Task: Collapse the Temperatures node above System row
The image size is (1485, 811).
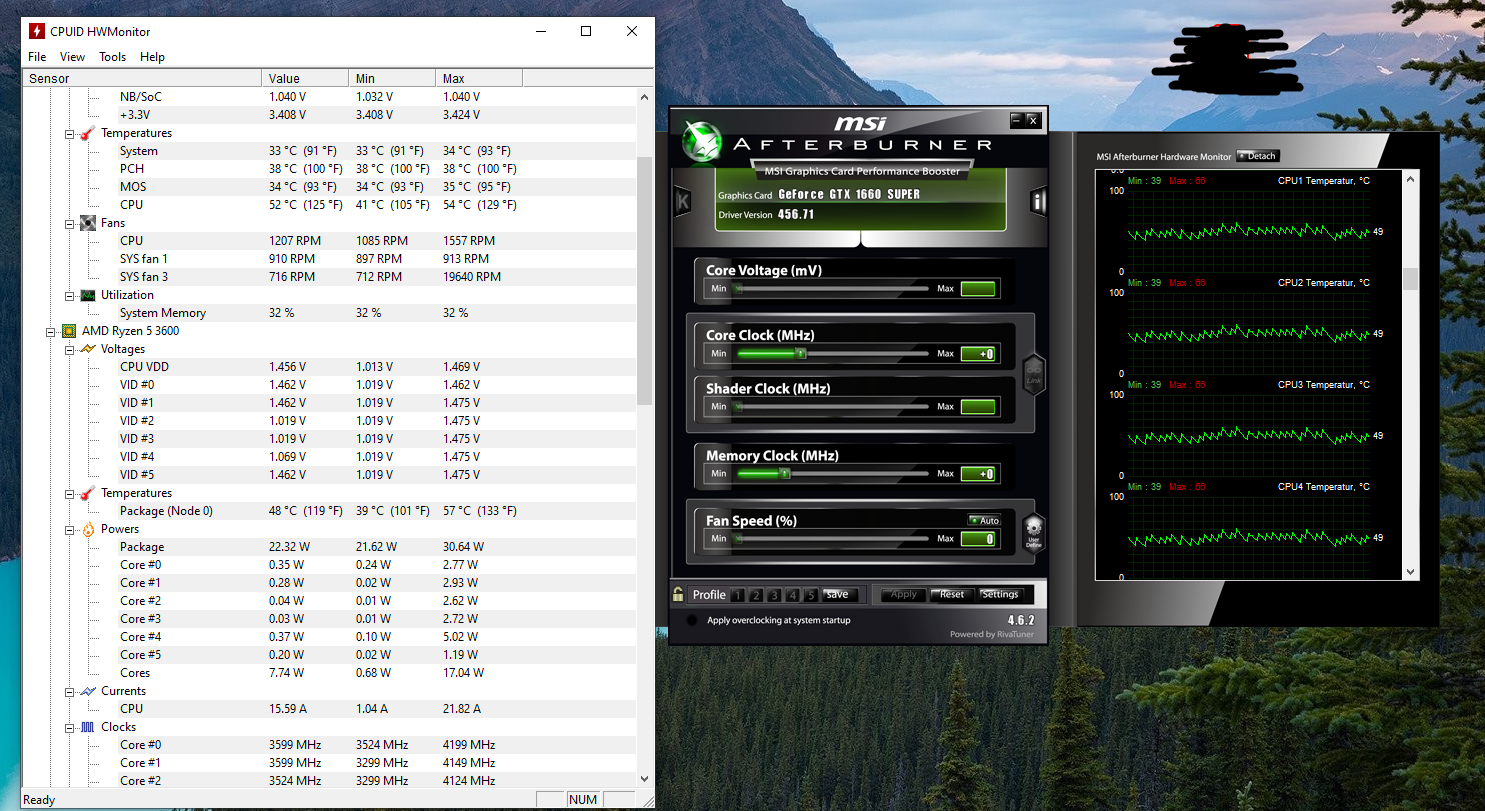Action: (70, 134)
